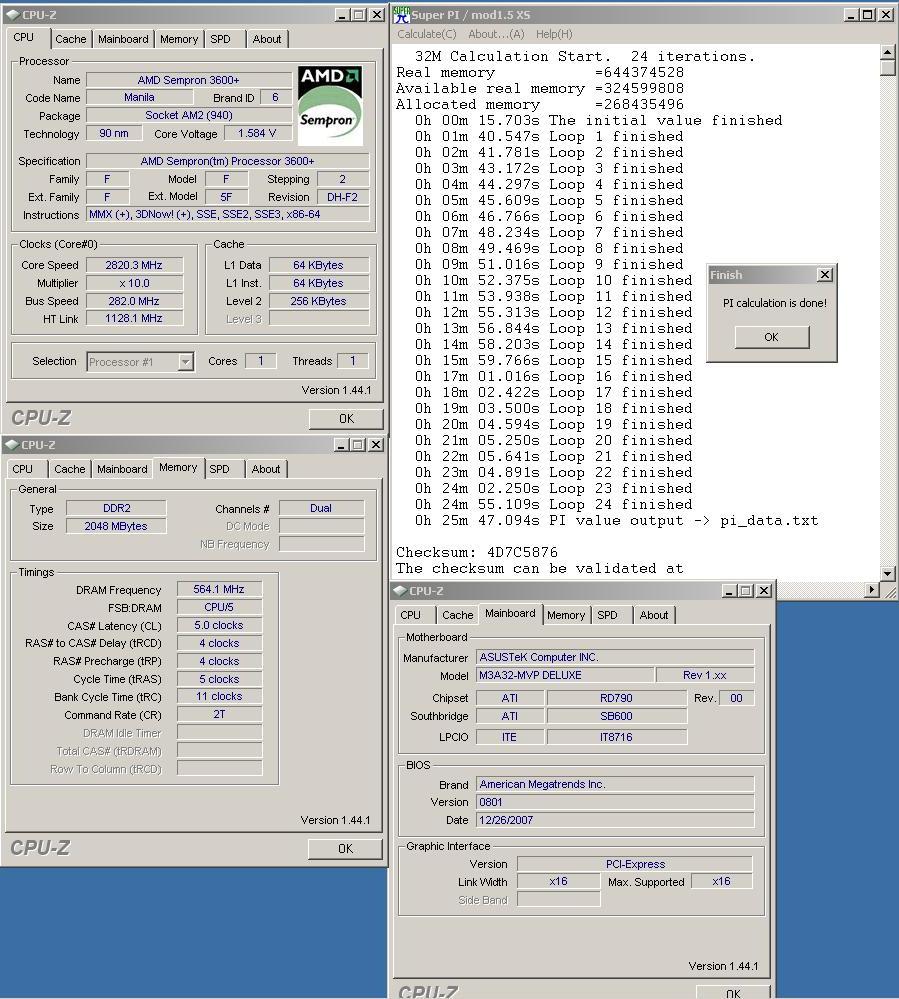Click the top CPU-Z window title icon
This screenshot has height=999, width=899.
tap(12, 14)
